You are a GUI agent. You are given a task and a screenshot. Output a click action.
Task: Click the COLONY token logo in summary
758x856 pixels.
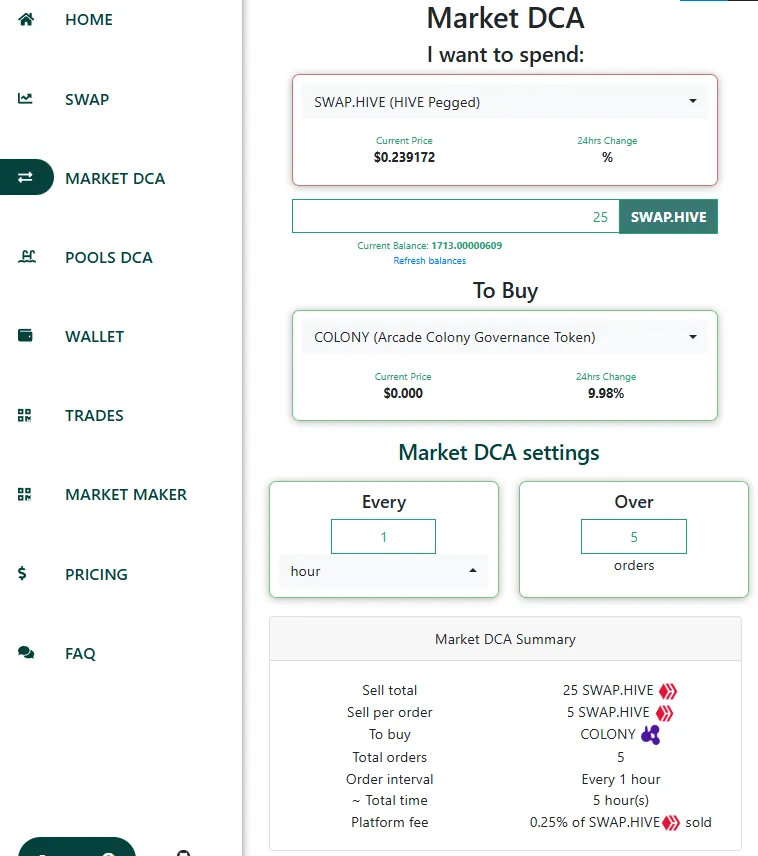pyautogui.click(x=650, y=735)
